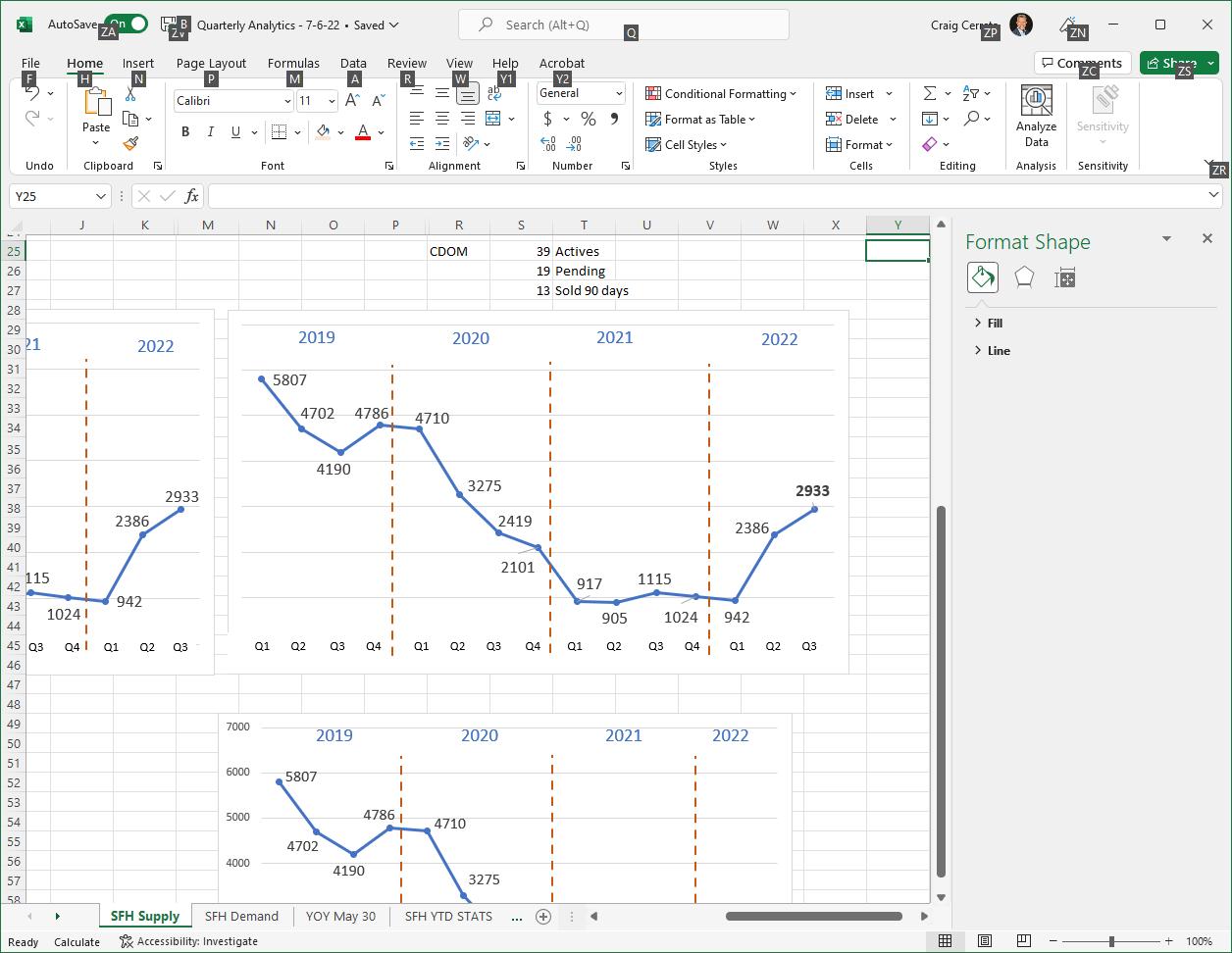Expand the Fill section
1232x953 pixels.
pos(989,323)
